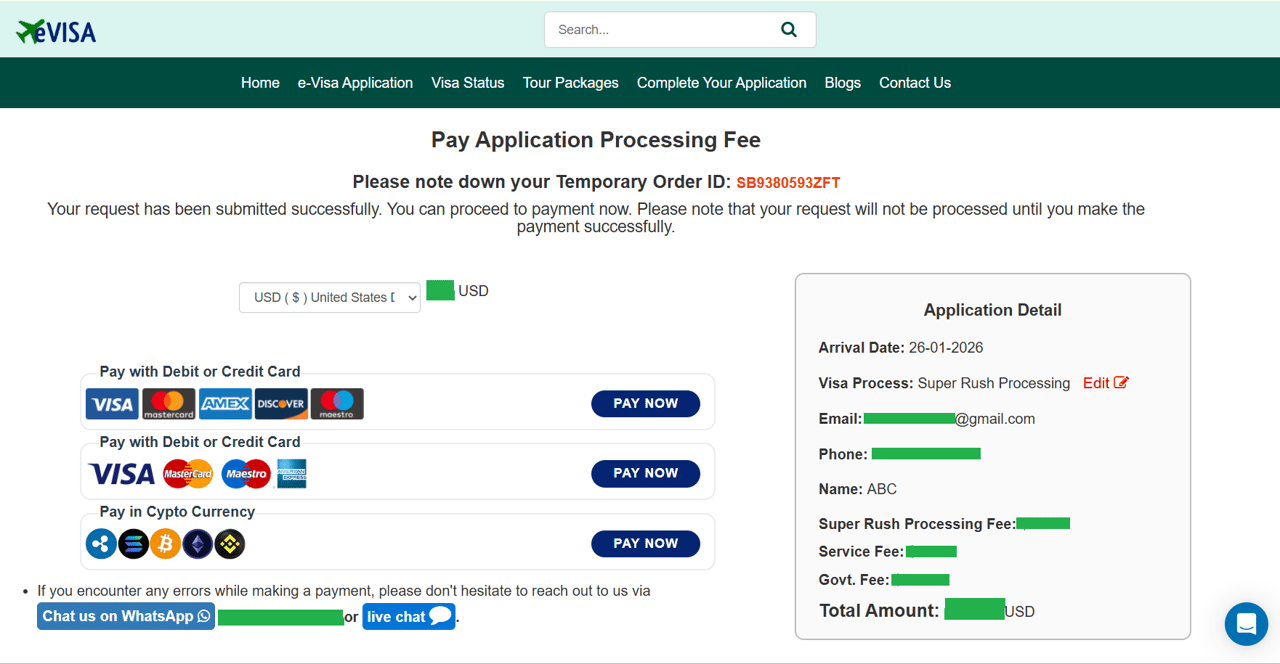Select Home from the navigation bar
The height and width of the screenshot is (664, 1280).
260,82
